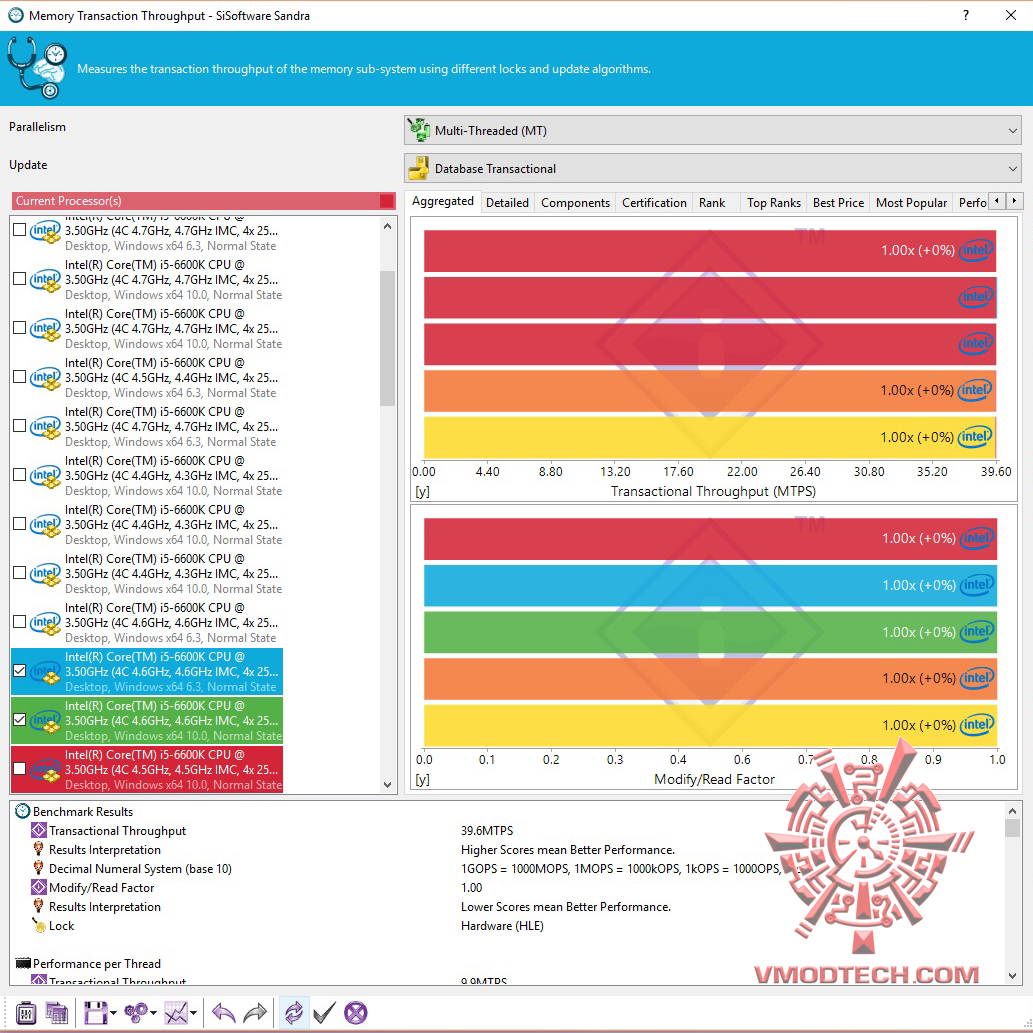Click the broom icon beside Lock
1033x1033 pixels.
(39, 925)
